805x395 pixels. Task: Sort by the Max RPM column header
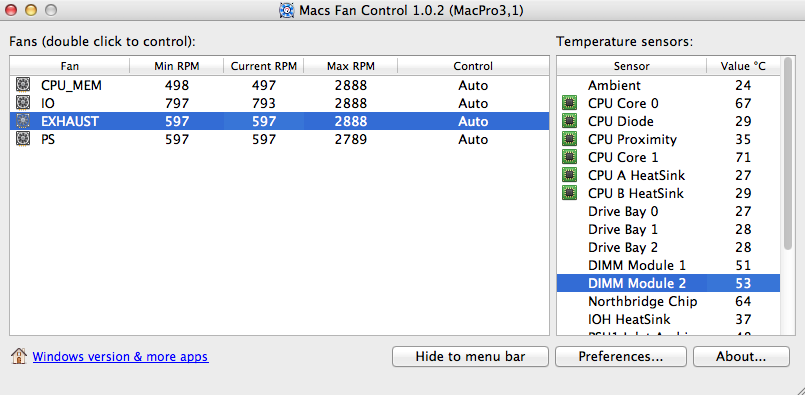click(x=351, y=66)
